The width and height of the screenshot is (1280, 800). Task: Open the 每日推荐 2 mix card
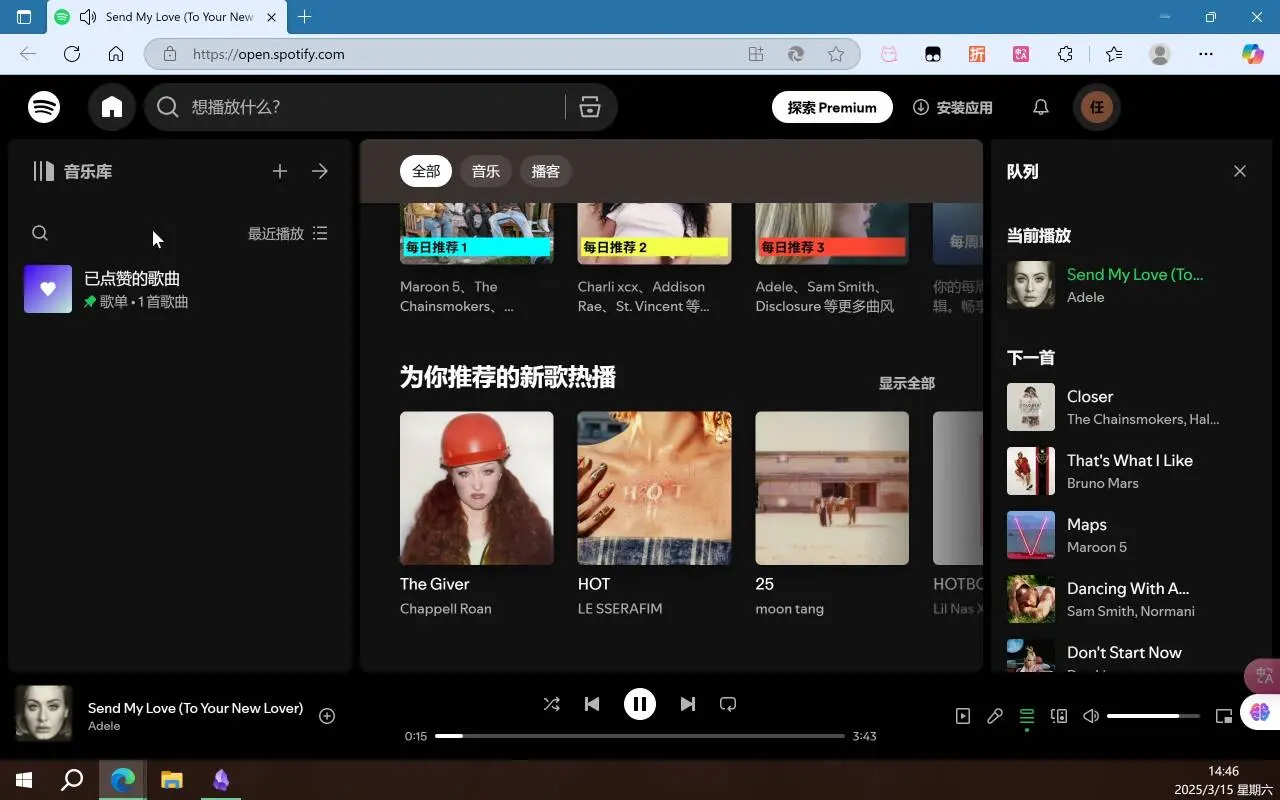point(654,234)
